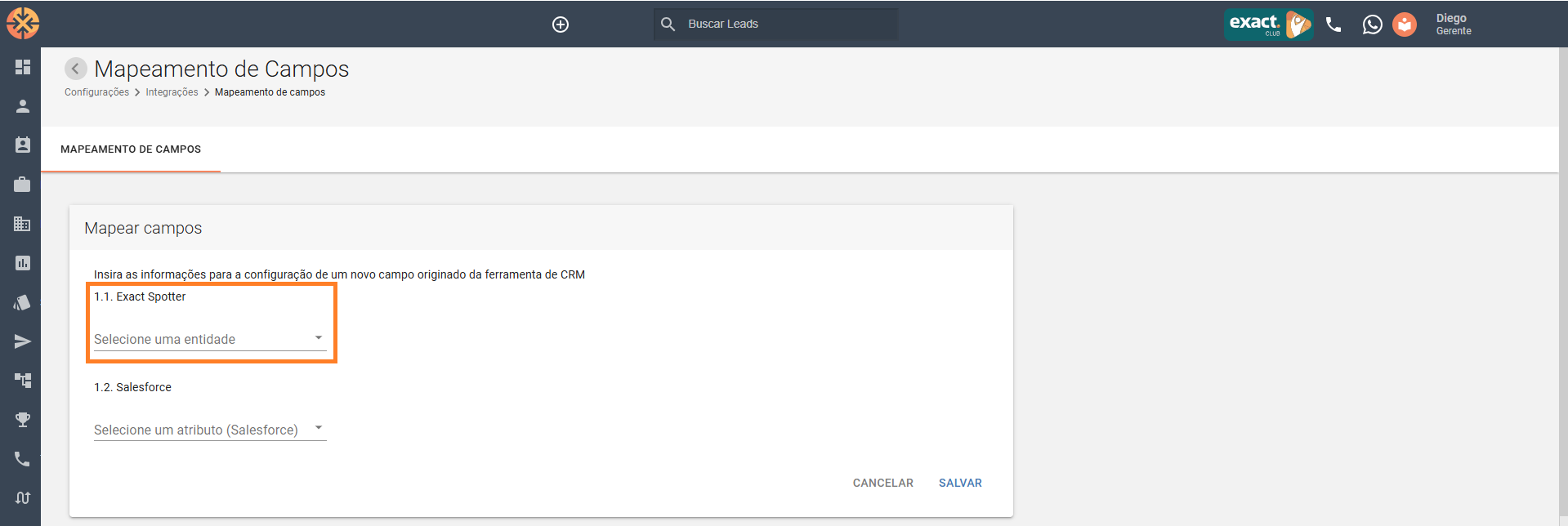Click the SALVAR button
This screenshot has height=526, width=1568.
[x=960, y=483]
